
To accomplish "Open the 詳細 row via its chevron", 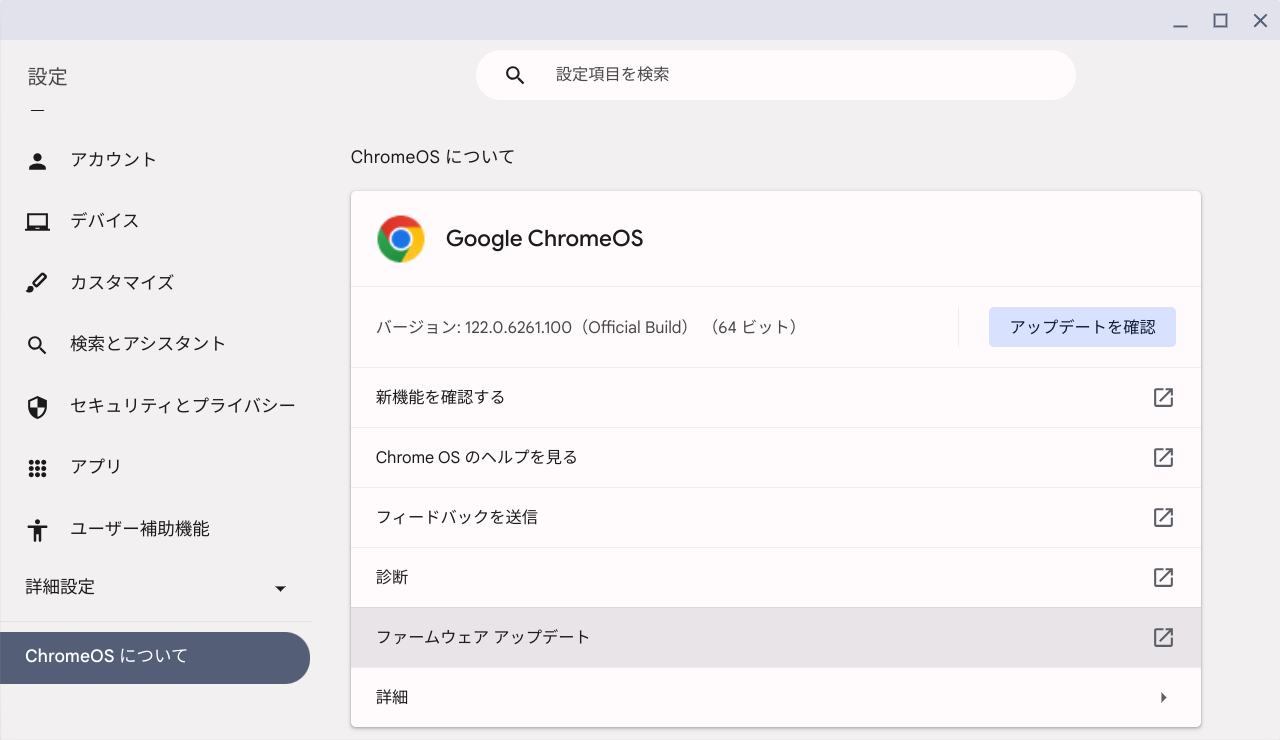I will tap(1163, 696).
